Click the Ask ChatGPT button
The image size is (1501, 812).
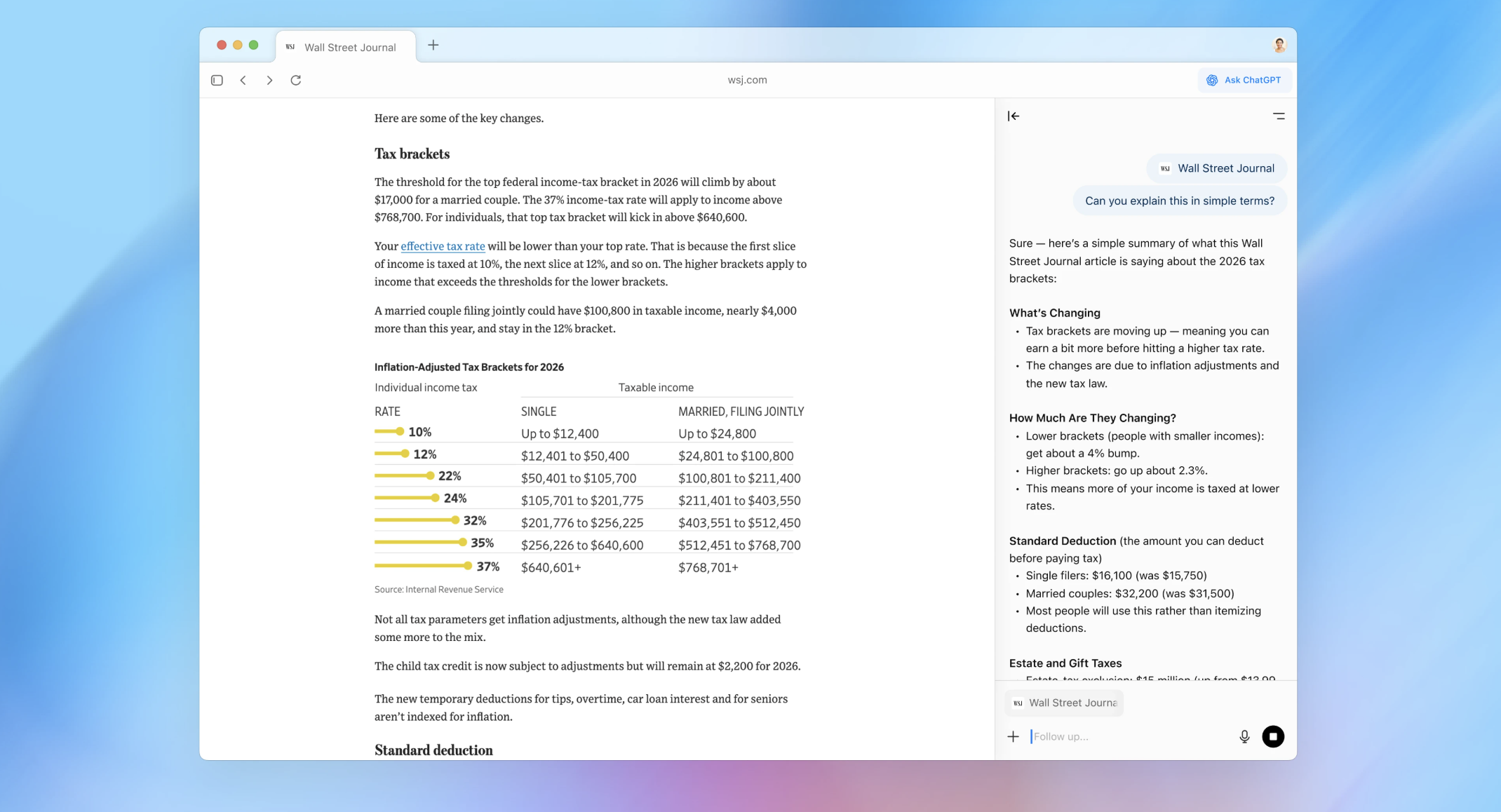pos(1244,80)
